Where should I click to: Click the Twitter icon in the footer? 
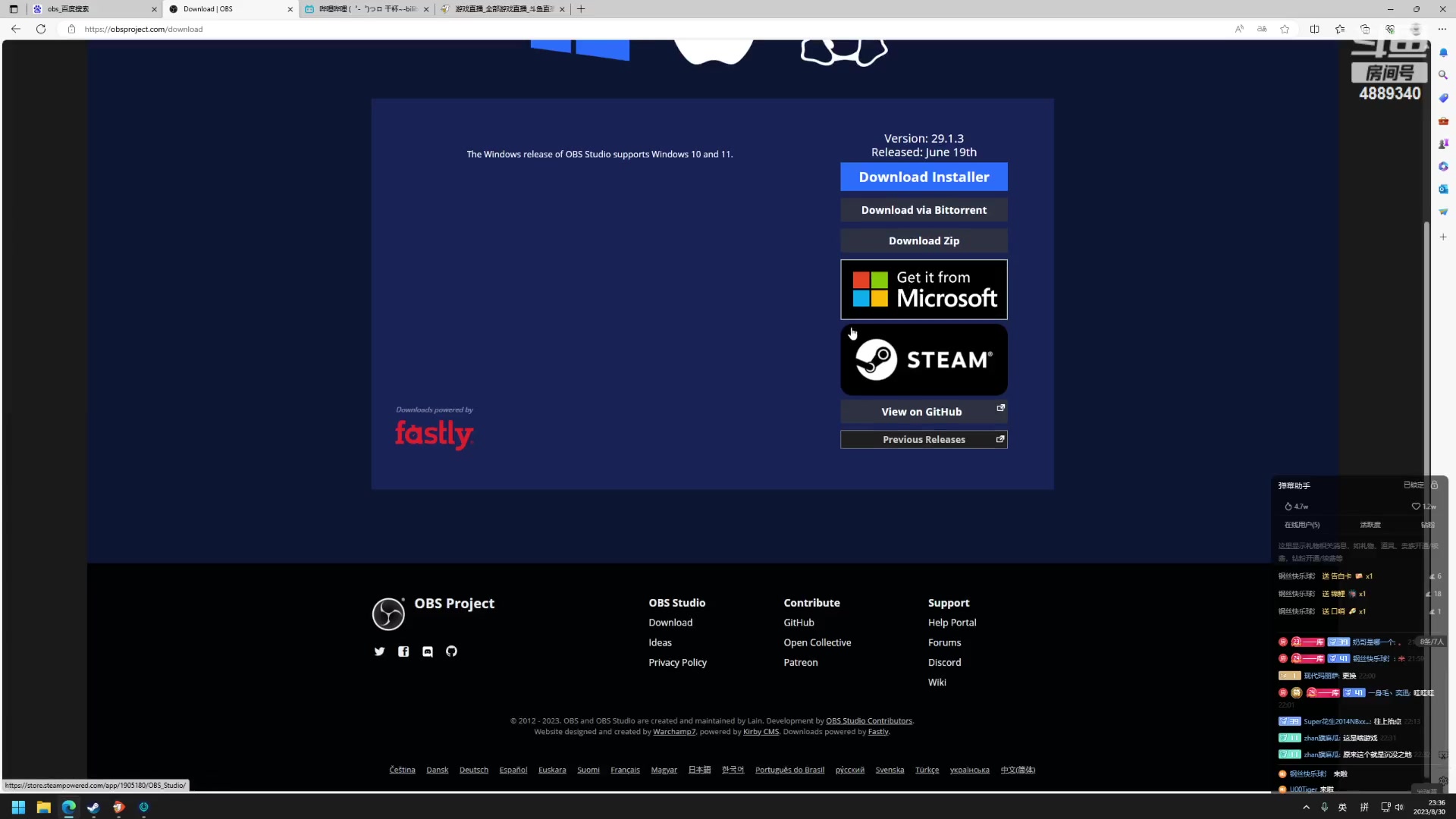(379, 651)
